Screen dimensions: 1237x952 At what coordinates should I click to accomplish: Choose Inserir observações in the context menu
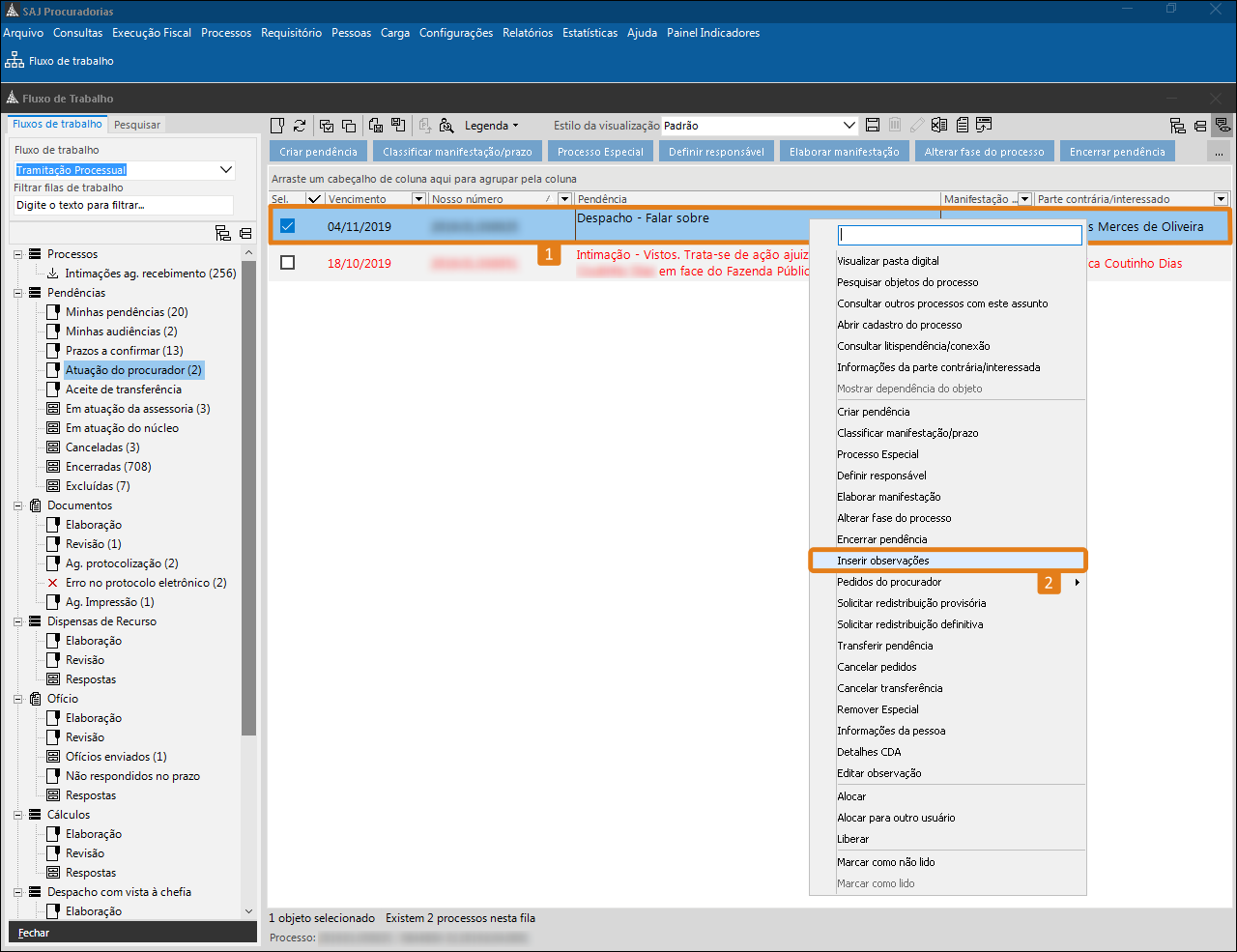(948, 561)
